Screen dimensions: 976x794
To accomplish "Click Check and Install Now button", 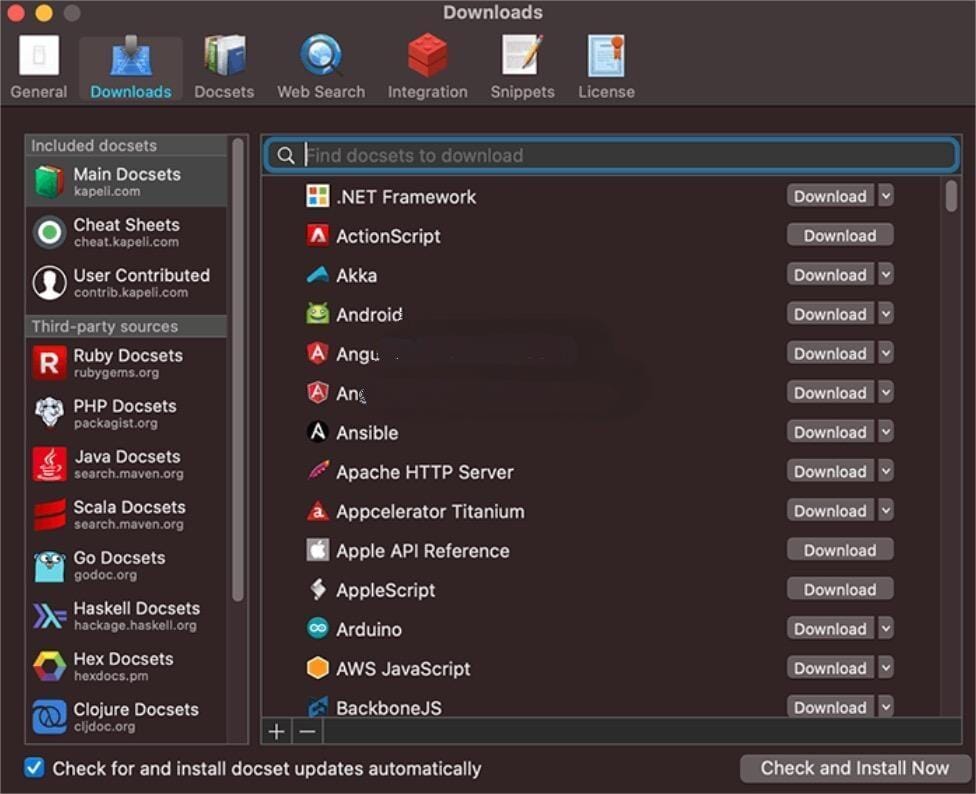I will tap(855, 768).
